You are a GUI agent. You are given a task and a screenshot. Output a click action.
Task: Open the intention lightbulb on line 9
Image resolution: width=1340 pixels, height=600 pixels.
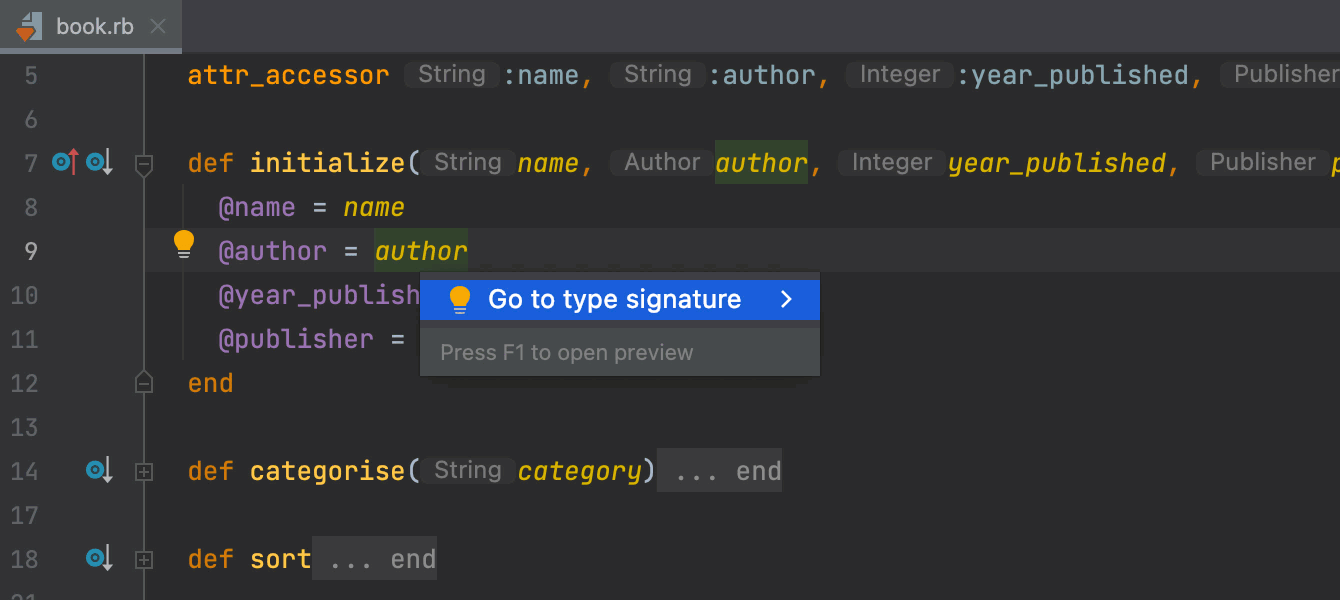pyautogui.click(x=184, y=244)
